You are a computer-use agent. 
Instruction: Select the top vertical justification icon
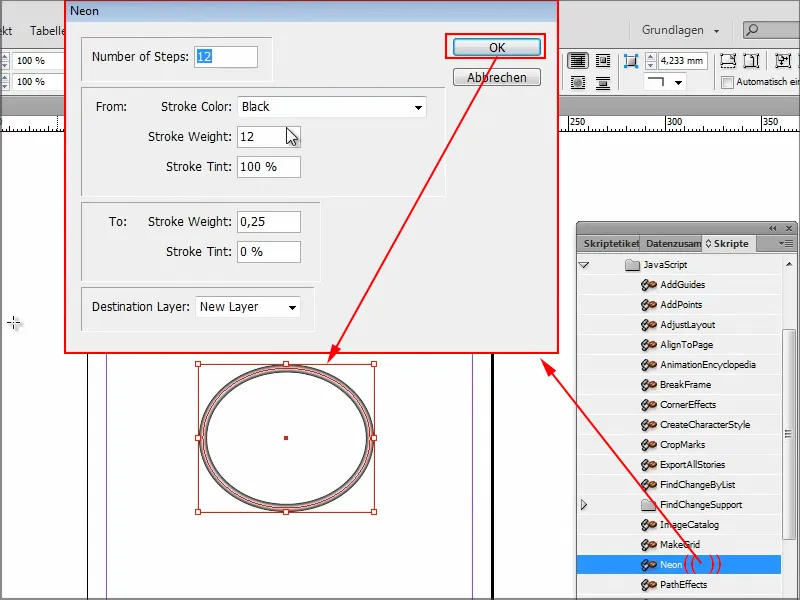(578, 61)
